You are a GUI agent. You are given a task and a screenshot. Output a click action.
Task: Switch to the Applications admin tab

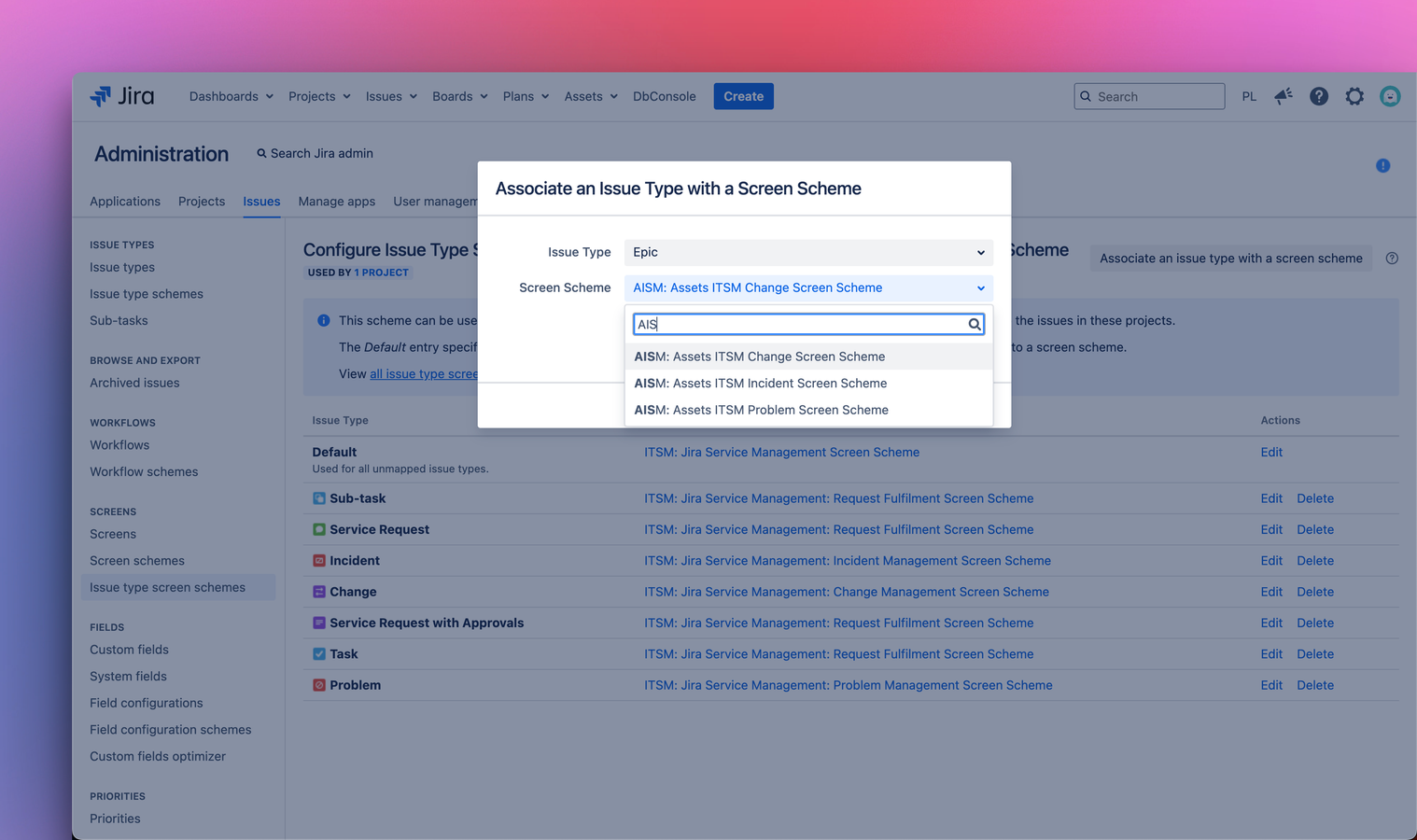[125, 202]
